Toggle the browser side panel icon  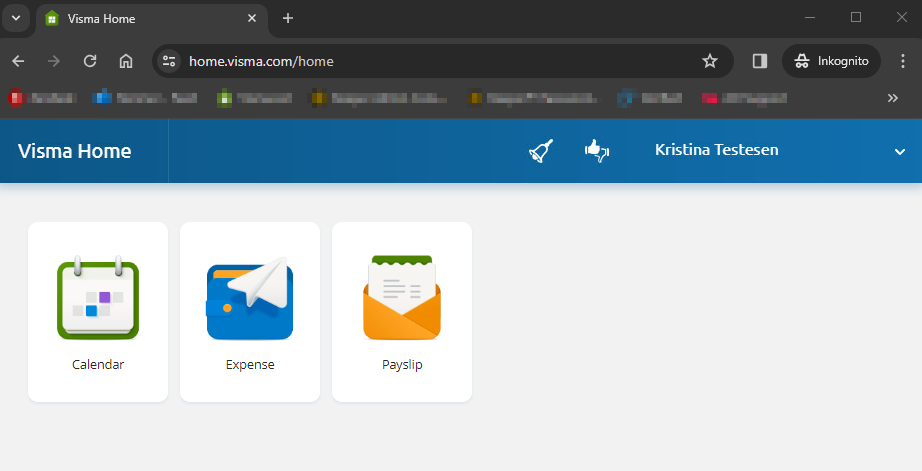tap(760, 61)
